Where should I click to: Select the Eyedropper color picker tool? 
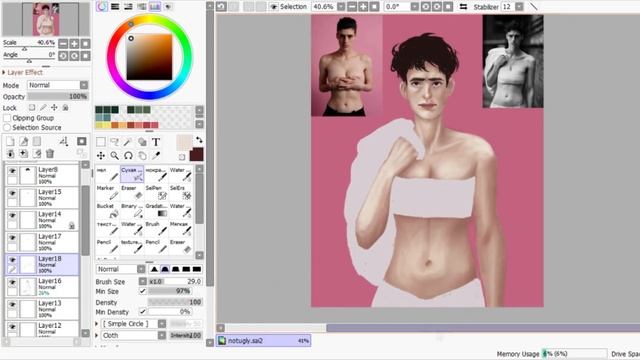(156, 156)
